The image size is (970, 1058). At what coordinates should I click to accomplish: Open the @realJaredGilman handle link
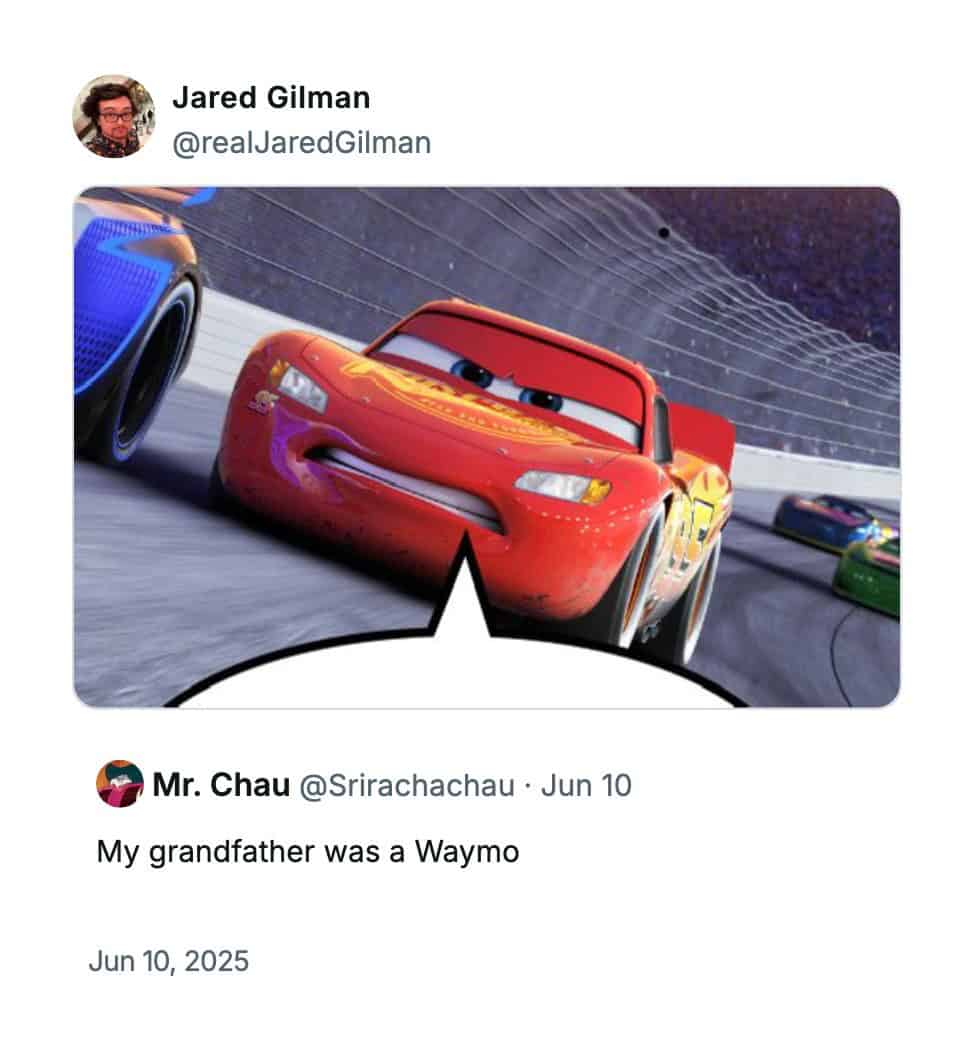tap(302, 143)
